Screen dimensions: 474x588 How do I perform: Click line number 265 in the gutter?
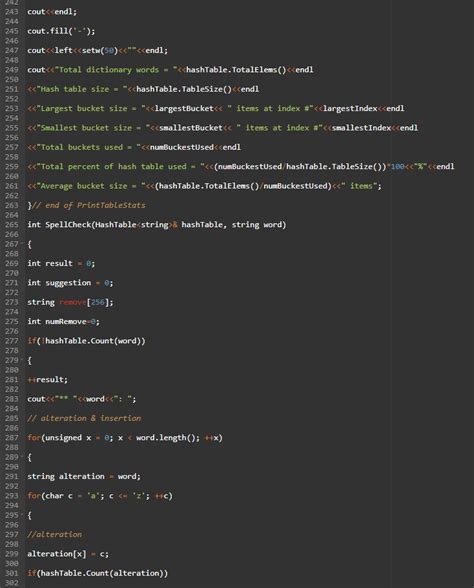pos(12,225)
